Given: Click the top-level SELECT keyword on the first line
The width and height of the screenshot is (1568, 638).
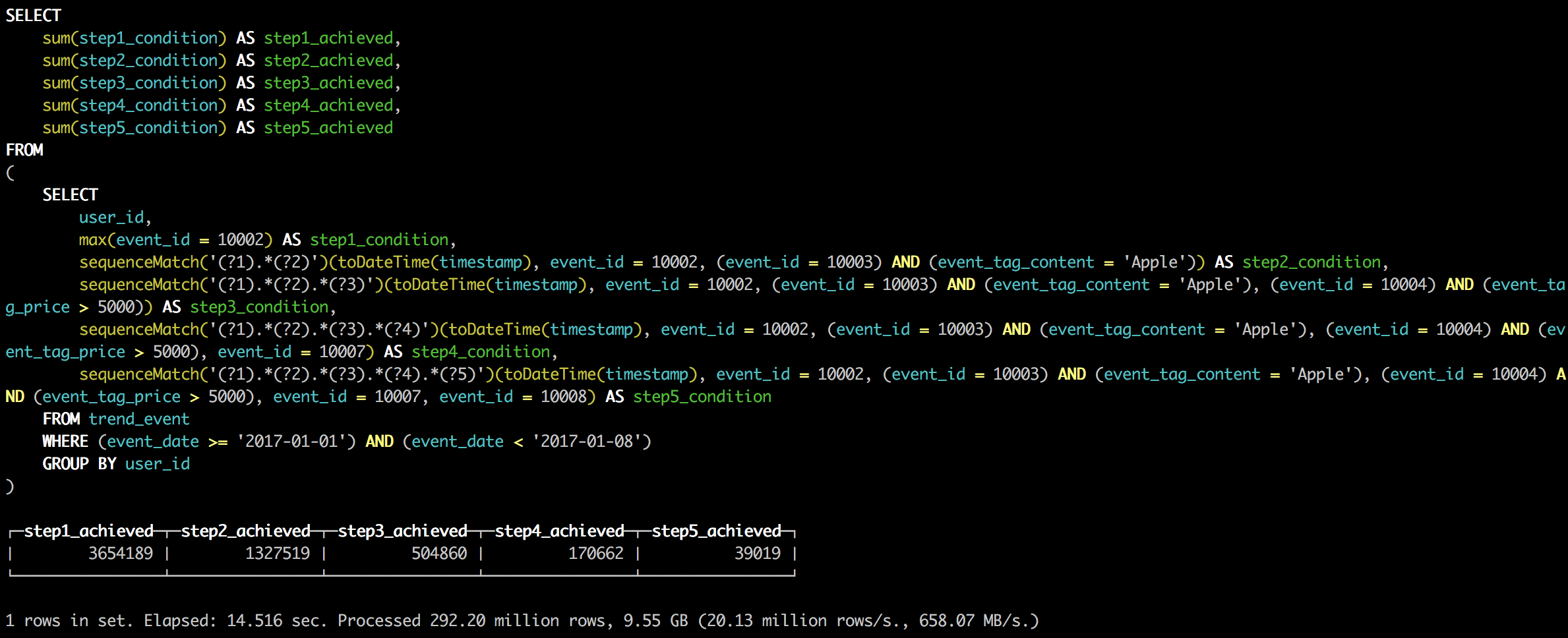Looking at the screenshot, I should pos(34,15).
